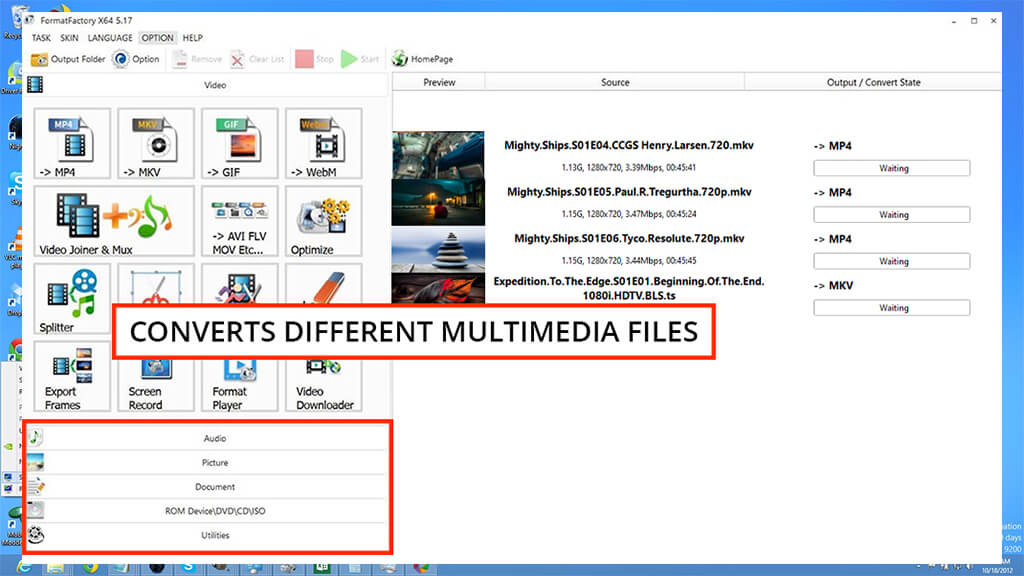Click Clear List in the toolbar

pyautogui.click(x=257, y=59)
